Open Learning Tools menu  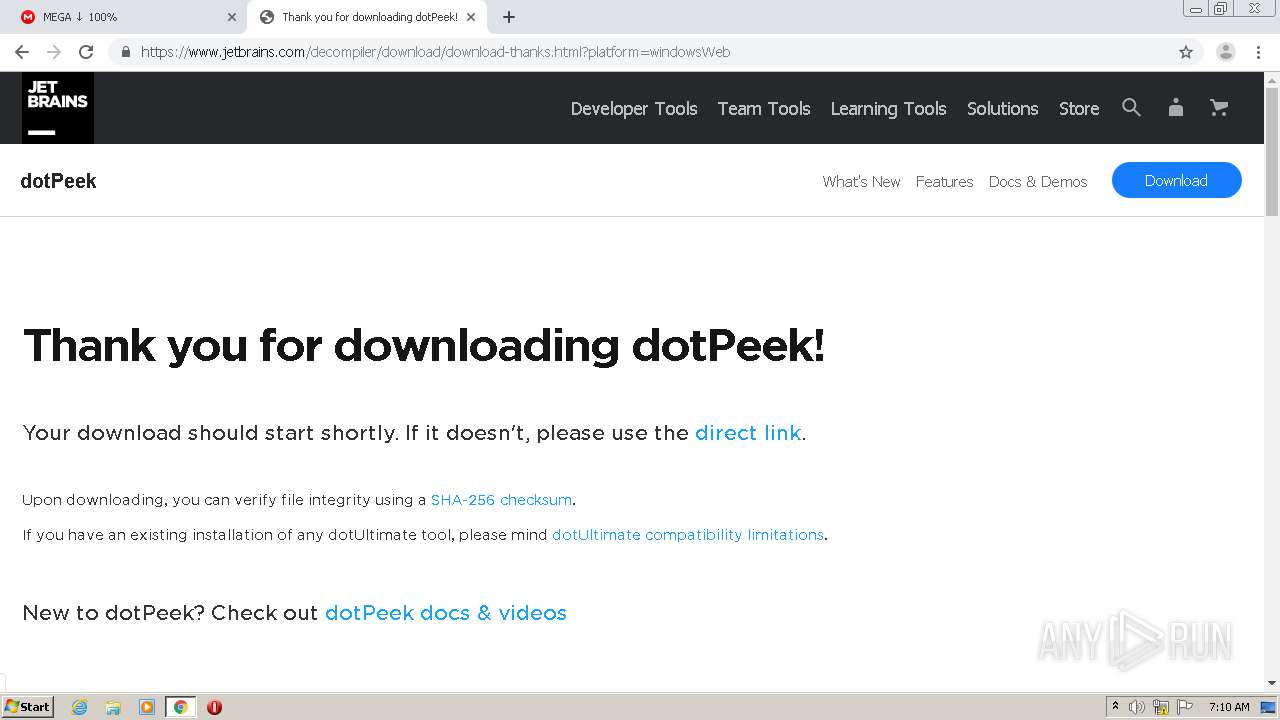(x=888, y=108)
